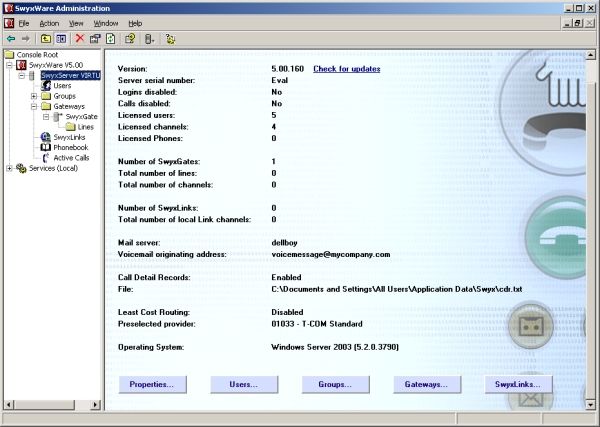600x427 pixels.
Task: Click the red SwyxWare V5.00 tree icon
Action: [x=21, y=65]
